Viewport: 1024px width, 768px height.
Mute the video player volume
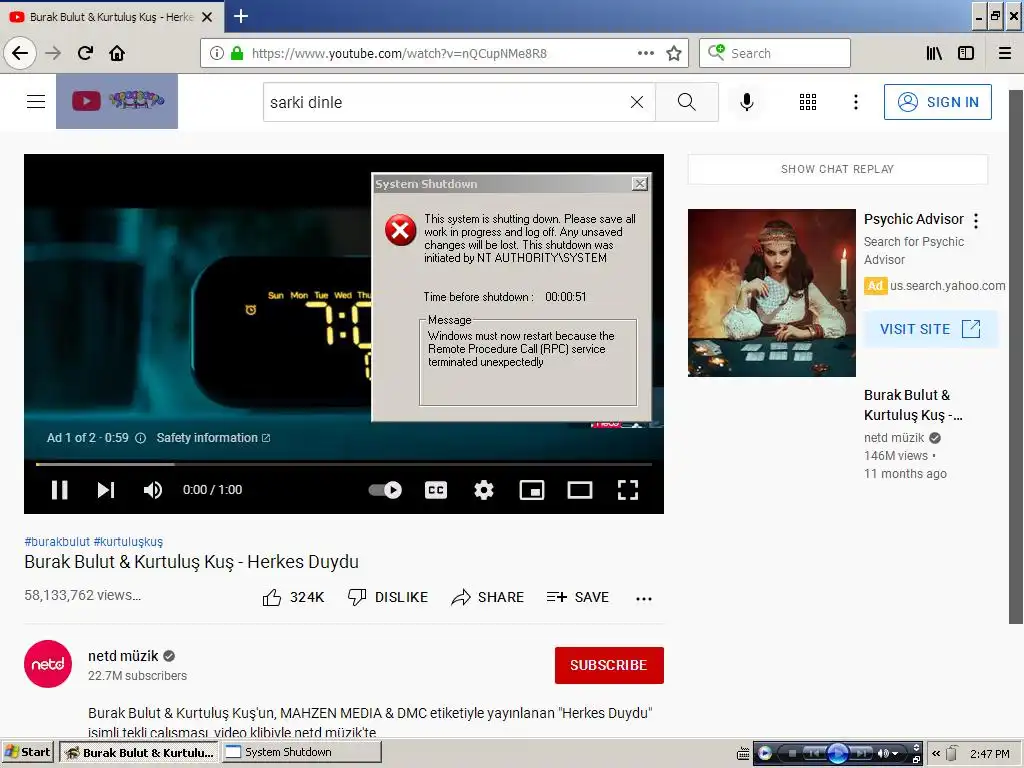[153, 490]
